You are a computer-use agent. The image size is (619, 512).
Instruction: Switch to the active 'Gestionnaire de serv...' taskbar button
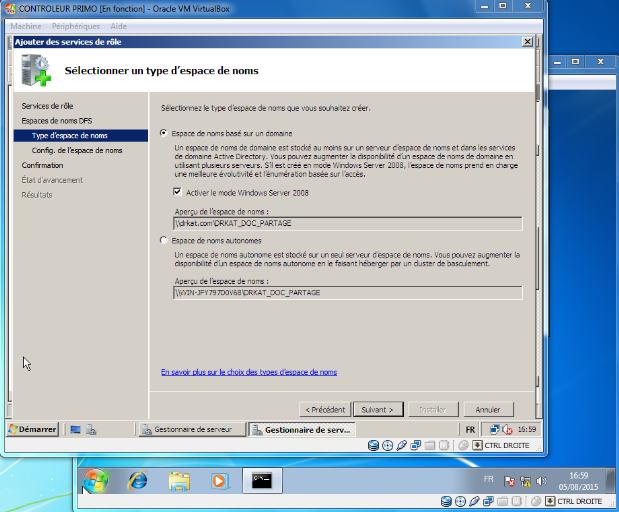[302, 429]
